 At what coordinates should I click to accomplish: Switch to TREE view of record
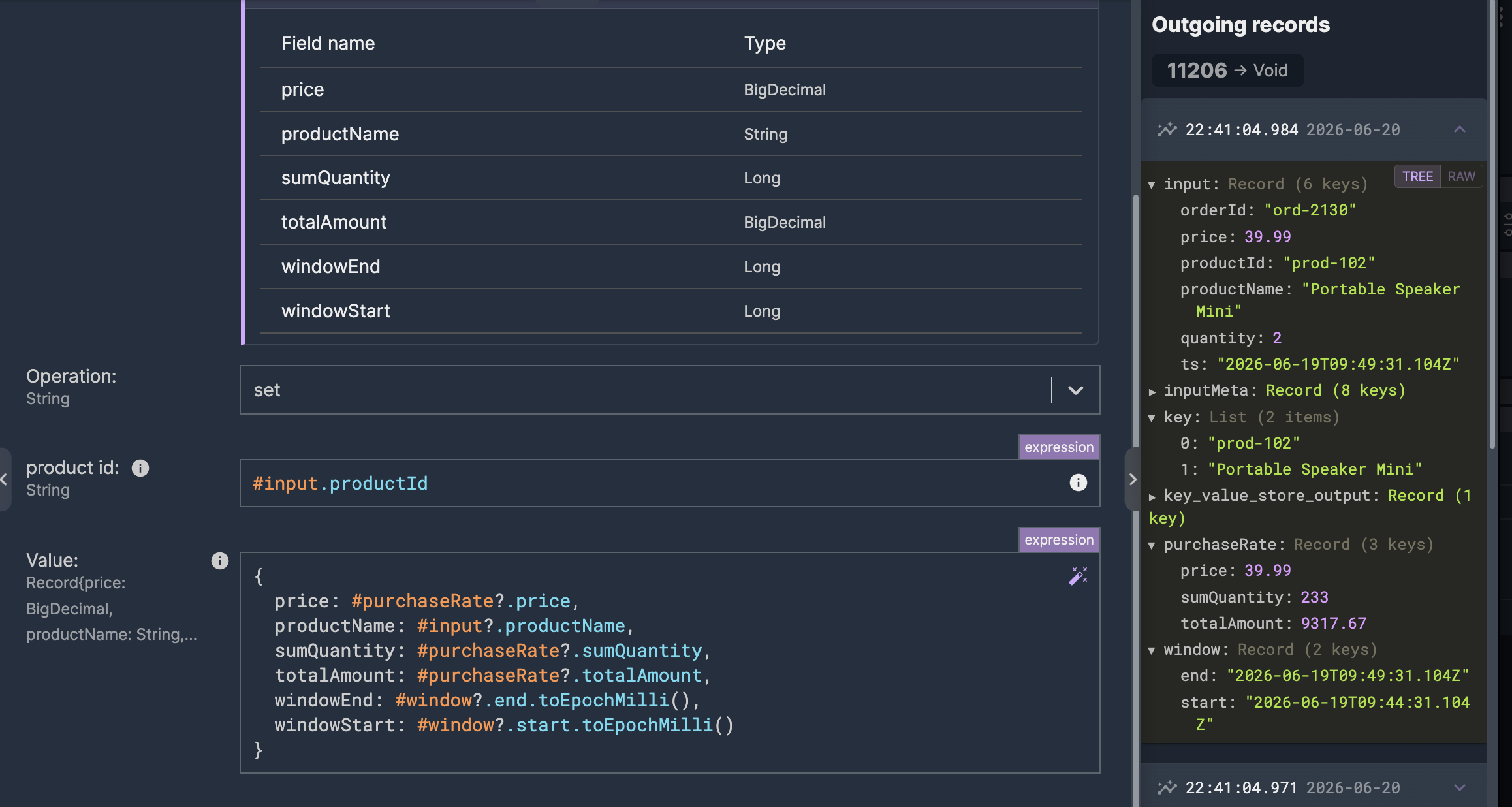pyautogui.click(x=1417, y=176)
